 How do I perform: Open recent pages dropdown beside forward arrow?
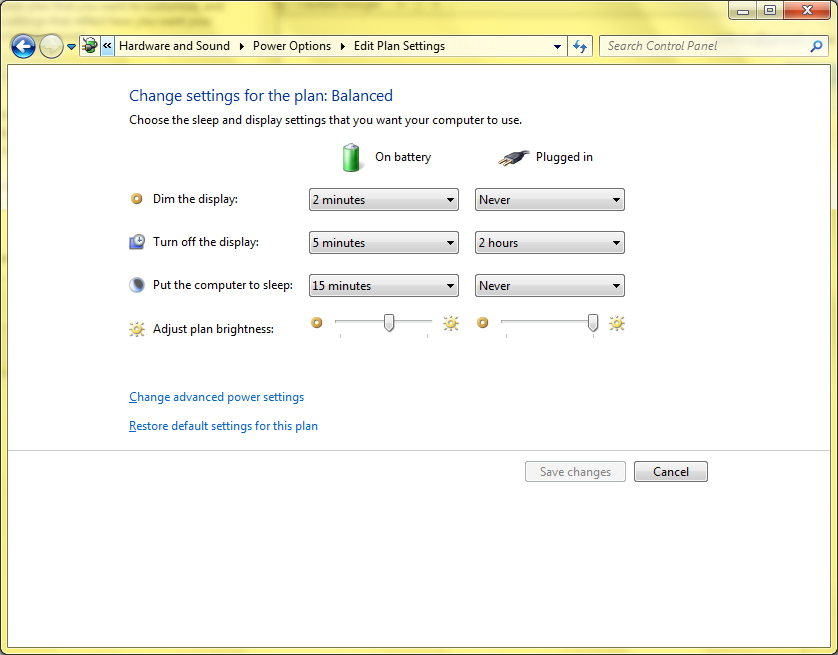click(x=71, y=46)
